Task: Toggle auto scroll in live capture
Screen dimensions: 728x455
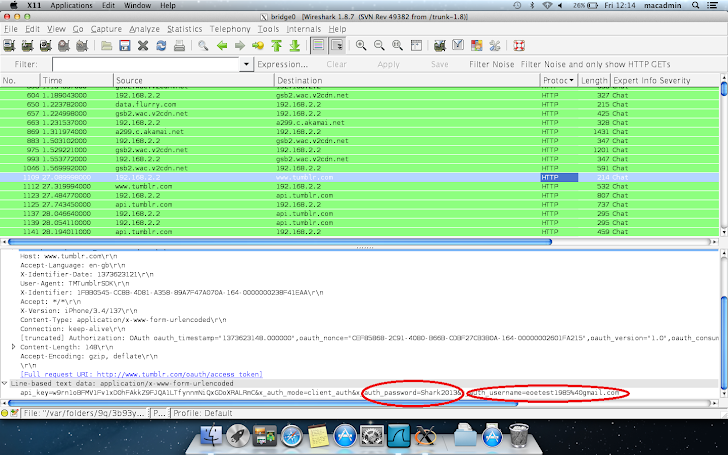Action: tap(338, 46)
